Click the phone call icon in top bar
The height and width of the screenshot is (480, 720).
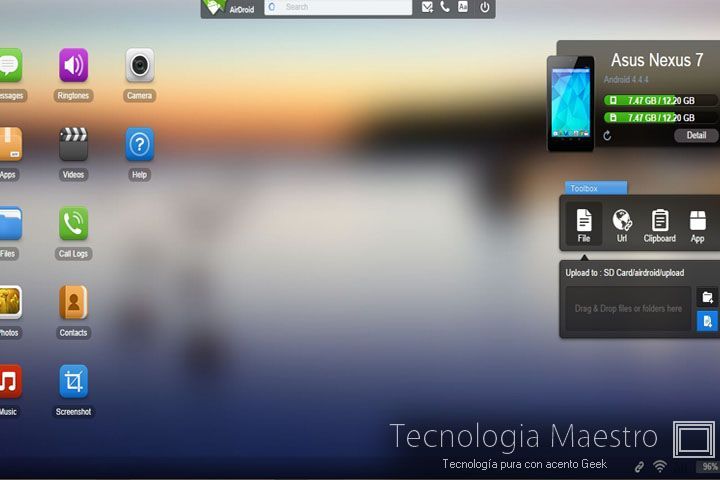(445, 6)
